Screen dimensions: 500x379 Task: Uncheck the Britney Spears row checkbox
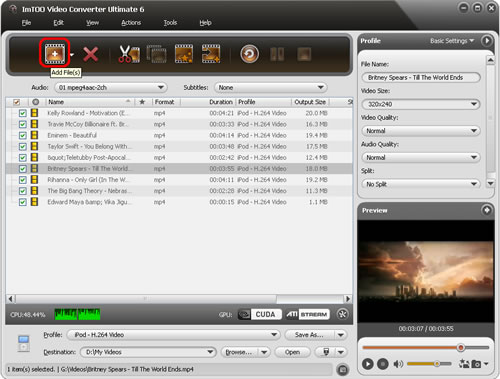tap(22, 169)
